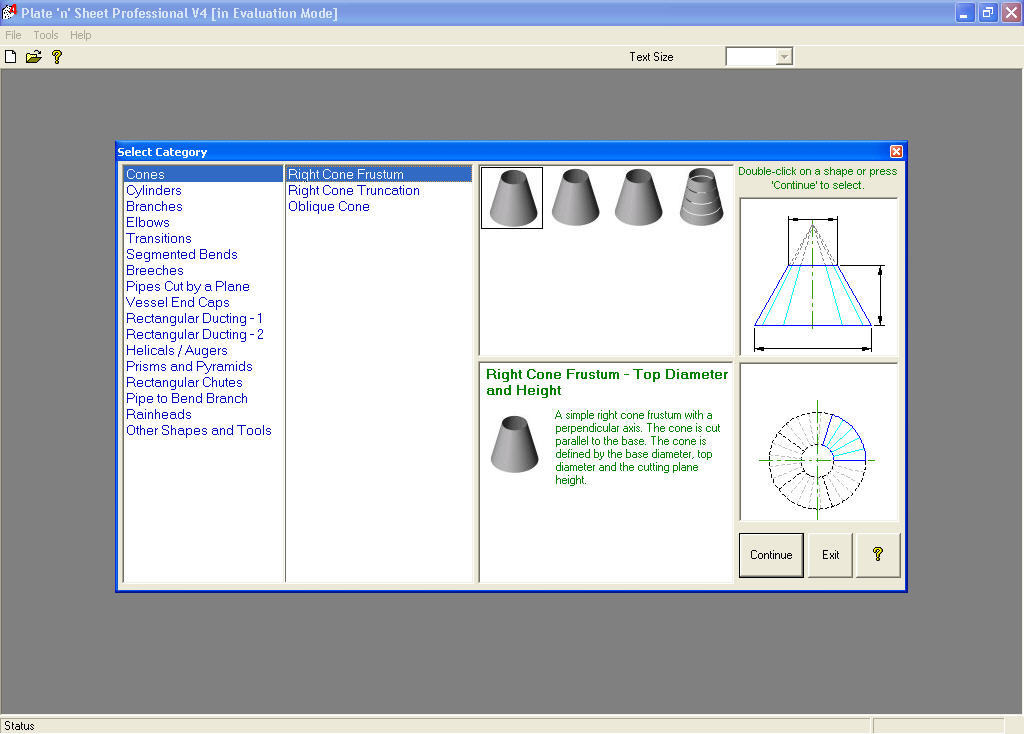Click the dialog's question mark help button
1024x734 pixels.
(x=878, y=555)
